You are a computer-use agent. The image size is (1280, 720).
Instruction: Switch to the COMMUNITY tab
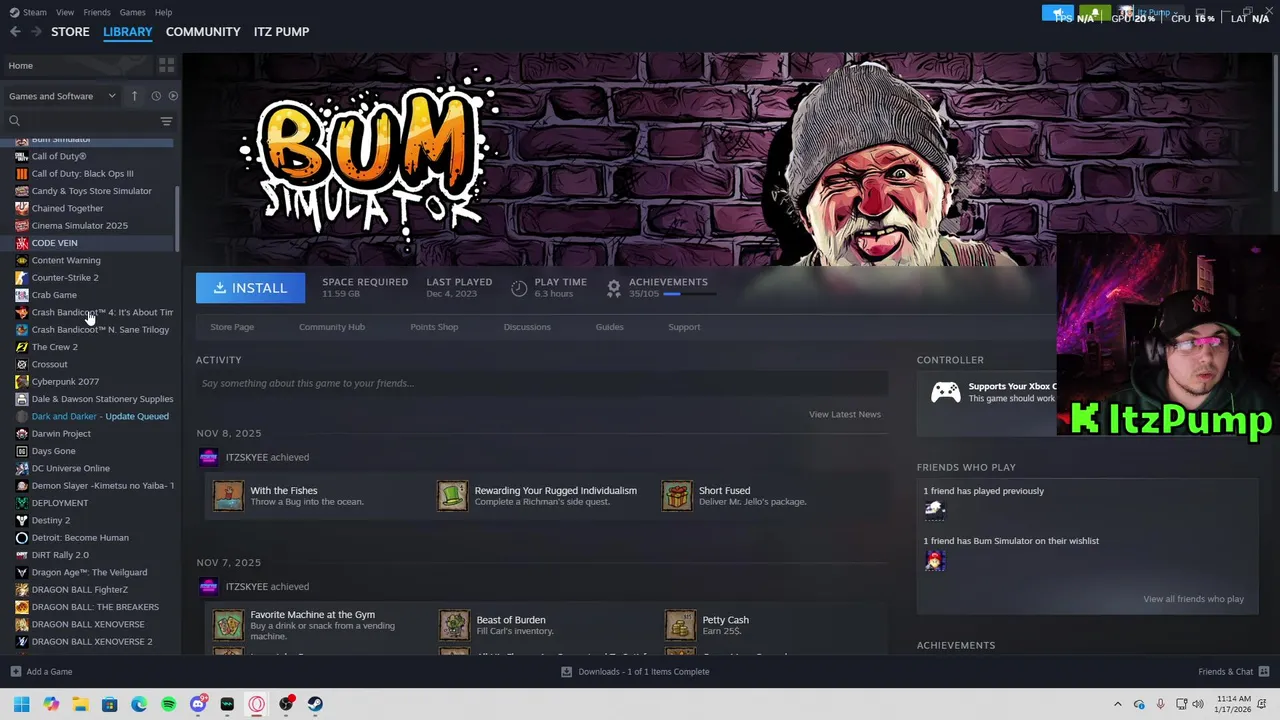203,32
